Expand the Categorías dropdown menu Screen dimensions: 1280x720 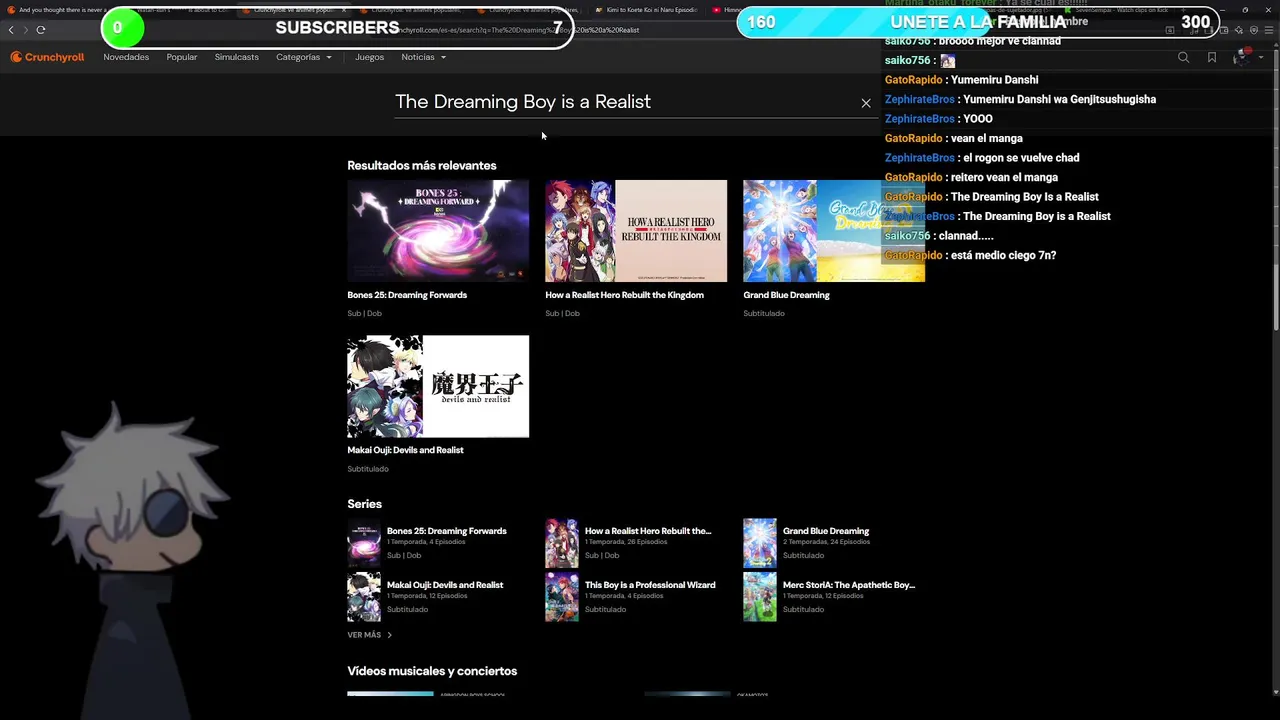pos(304,57)
